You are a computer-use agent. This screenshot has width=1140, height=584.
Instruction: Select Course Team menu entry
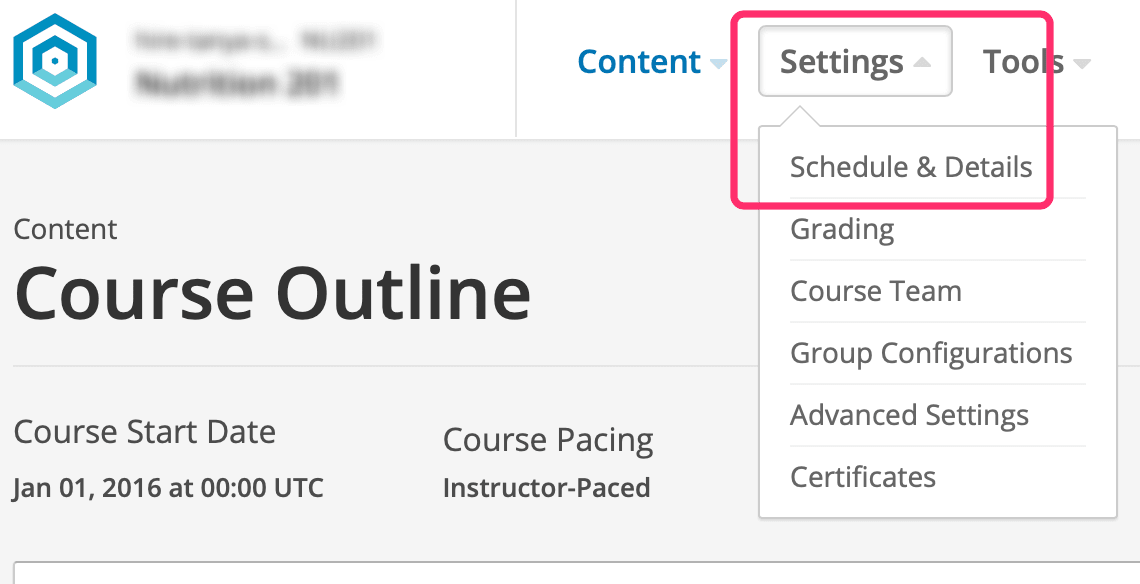[876, 291]
